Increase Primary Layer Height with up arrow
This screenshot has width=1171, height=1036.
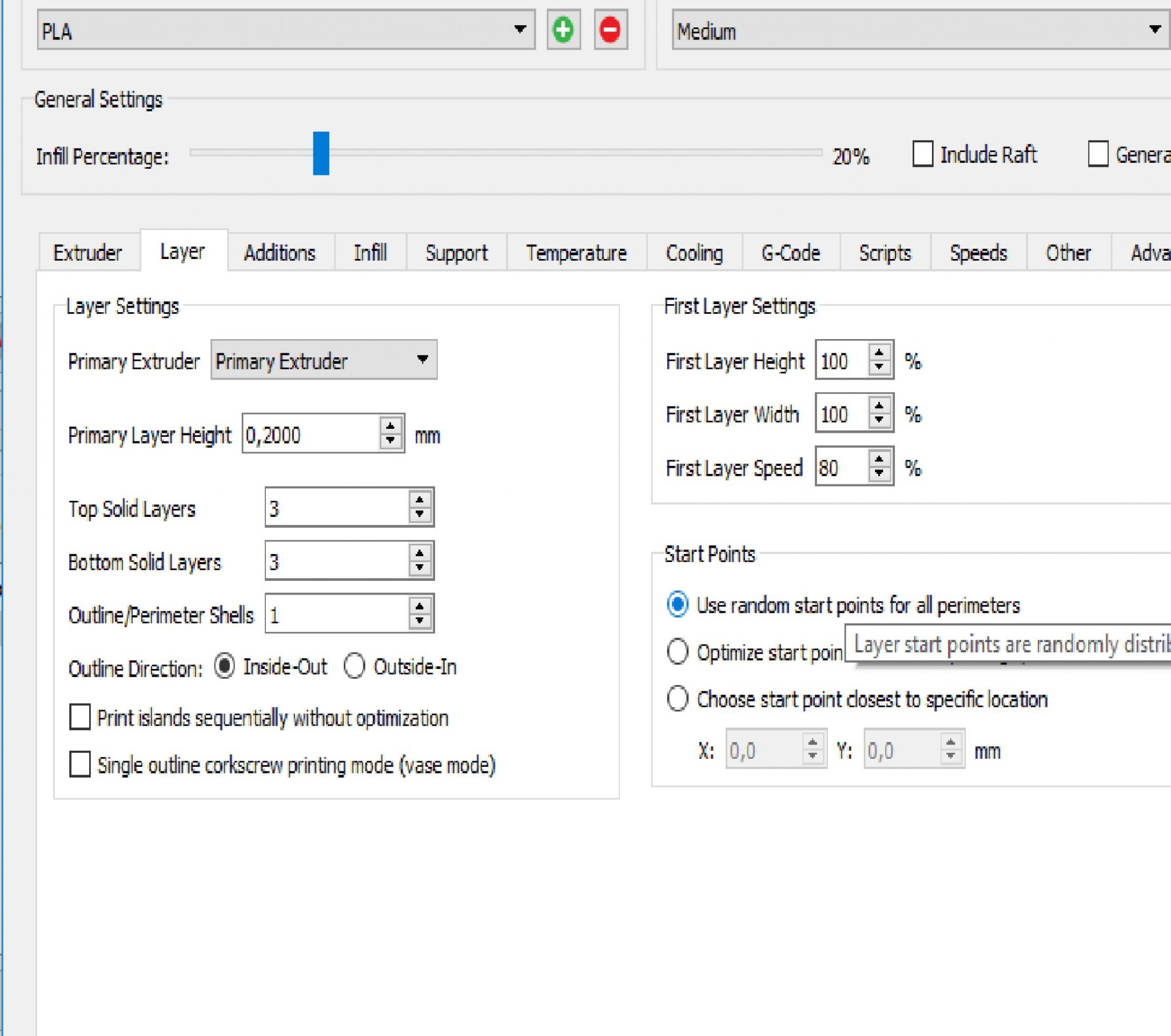[390, 426]
